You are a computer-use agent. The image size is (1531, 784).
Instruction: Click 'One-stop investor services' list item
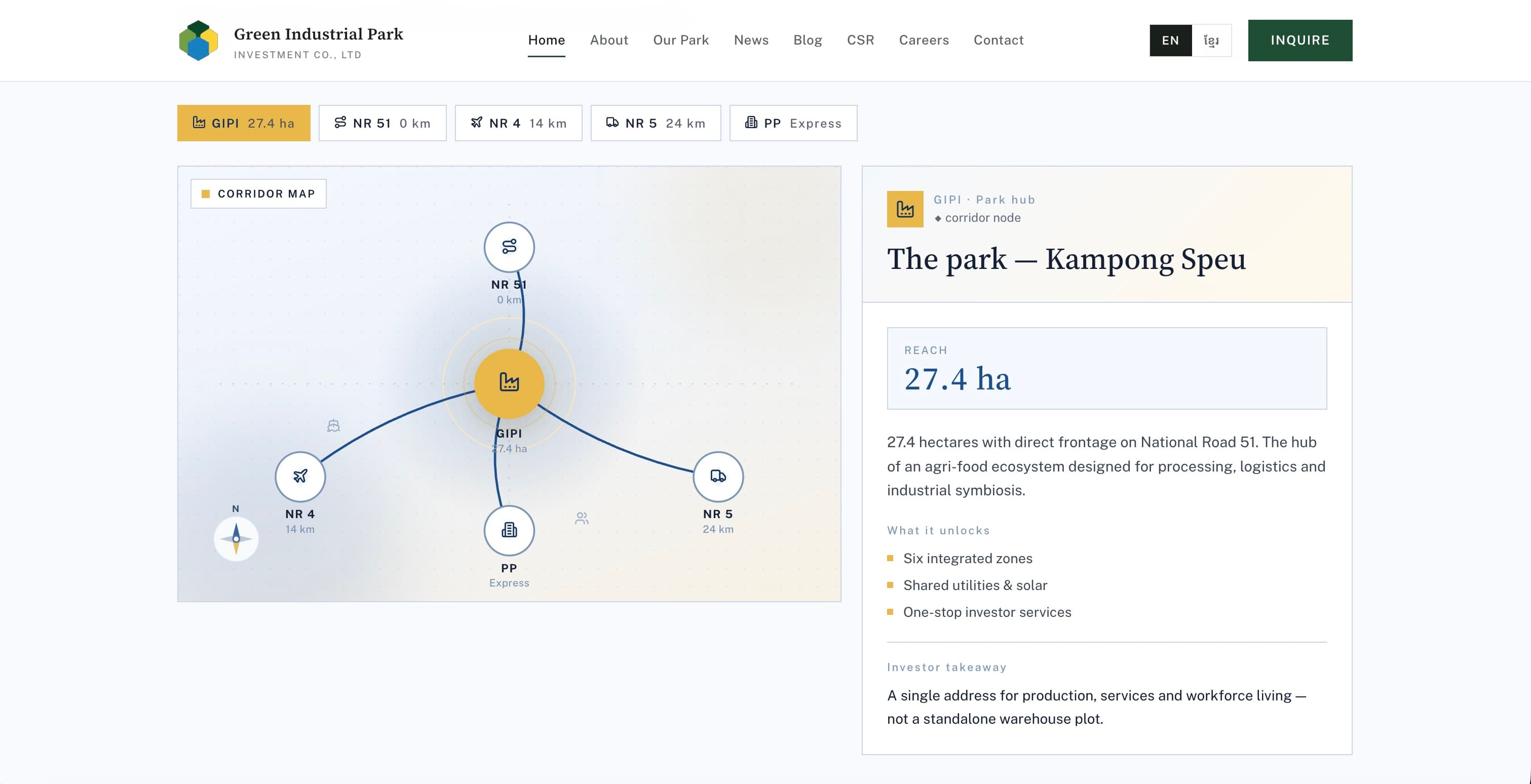pyautogui.click(x=986, y=612)
